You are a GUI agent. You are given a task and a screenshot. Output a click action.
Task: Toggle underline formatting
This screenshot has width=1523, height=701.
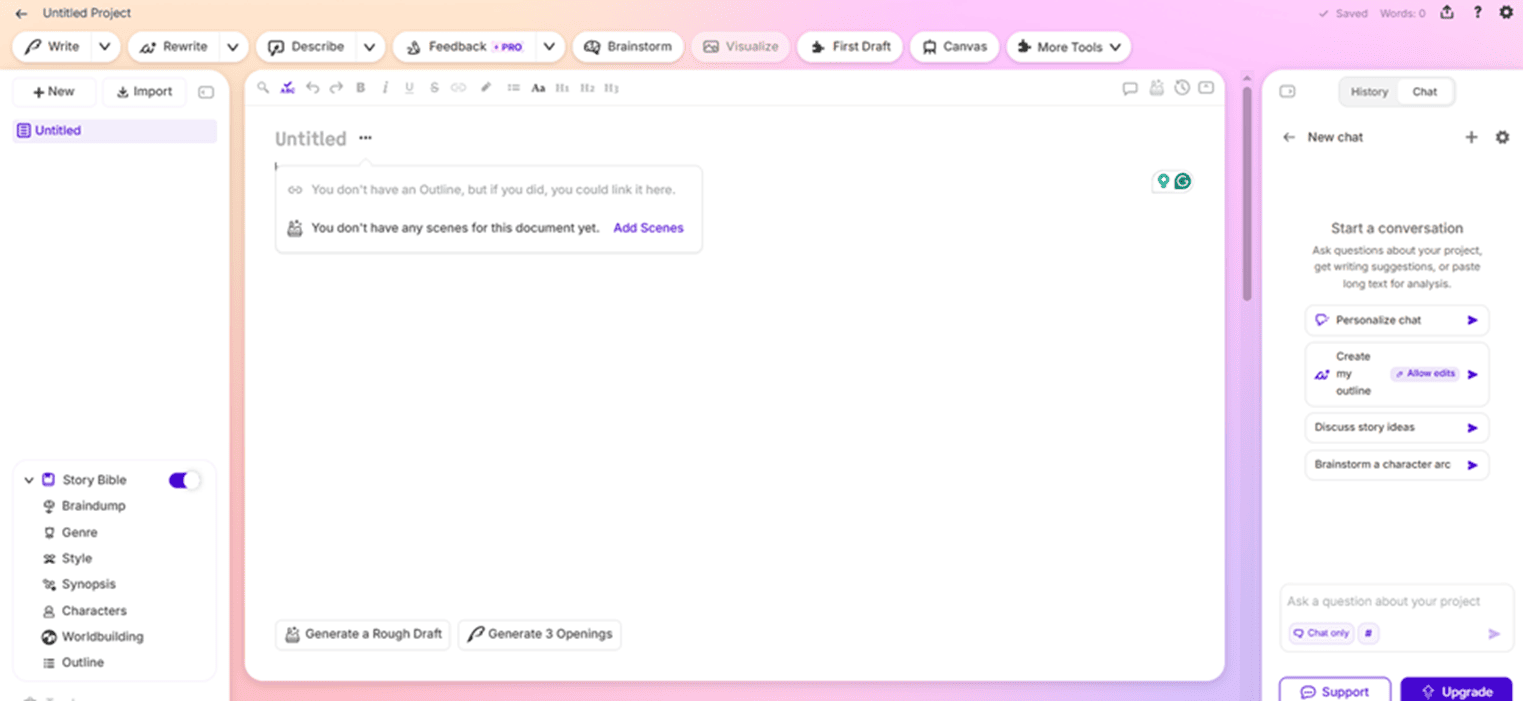coord(409,88)
